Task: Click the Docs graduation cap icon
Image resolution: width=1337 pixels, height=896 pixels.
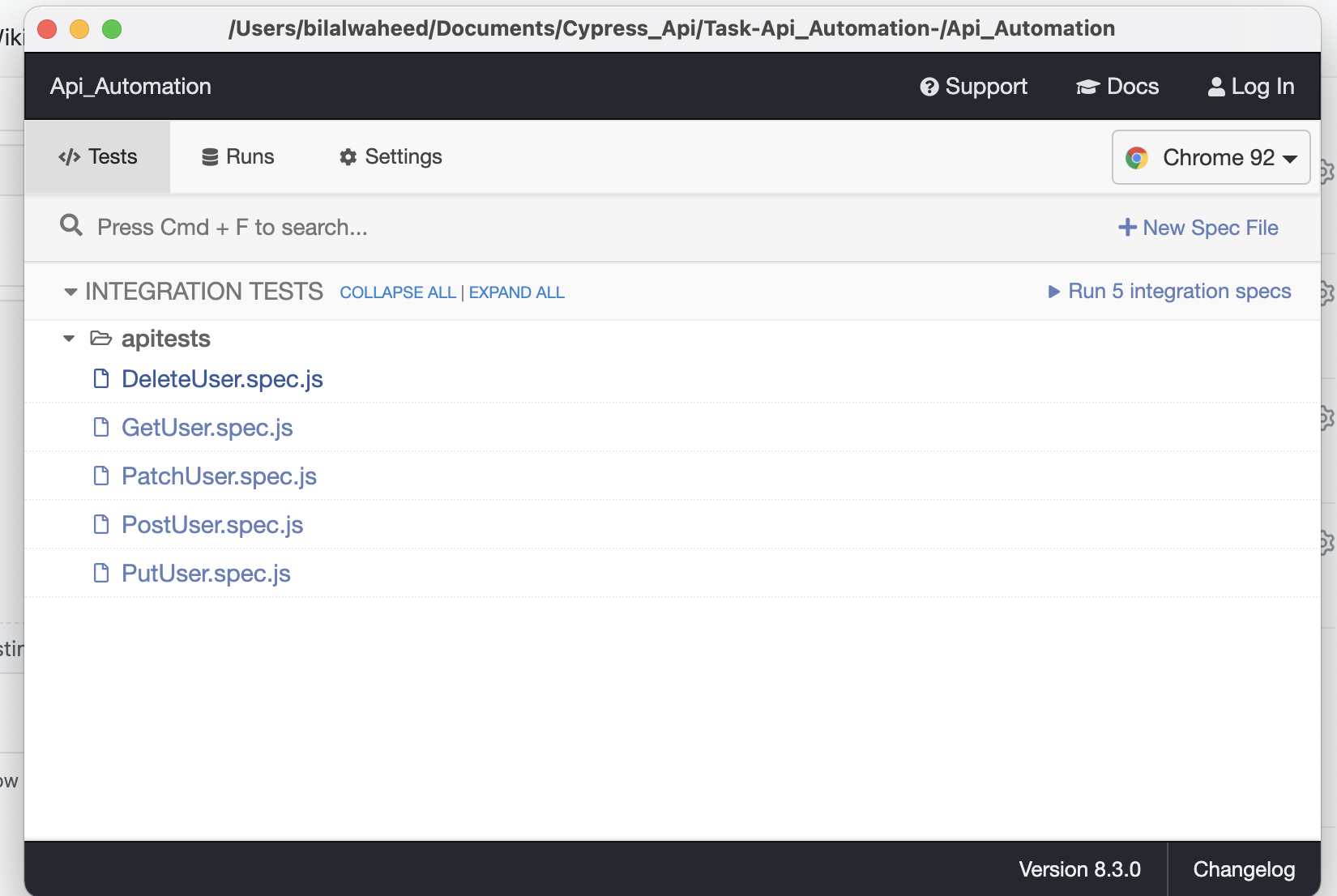Action: 1087,87
